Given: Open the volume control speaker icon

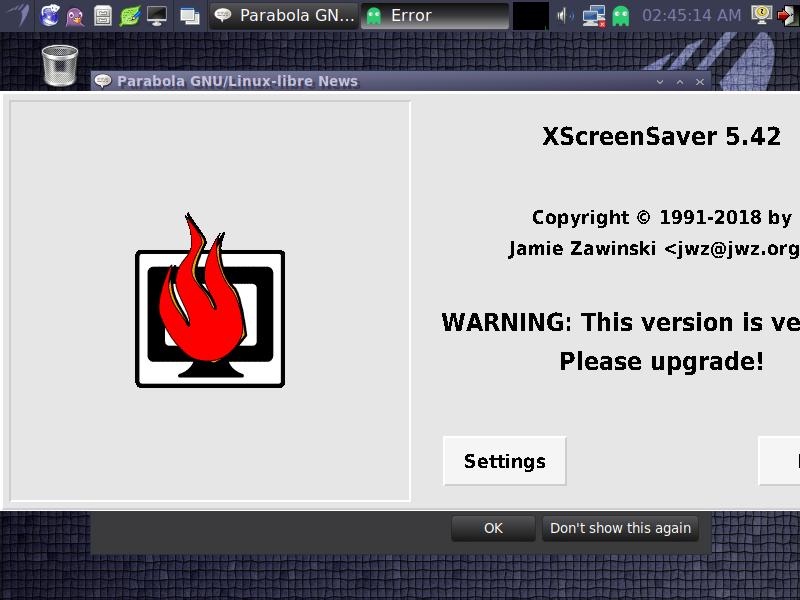Looking at the screenshot, I should (x=564, y=16).
